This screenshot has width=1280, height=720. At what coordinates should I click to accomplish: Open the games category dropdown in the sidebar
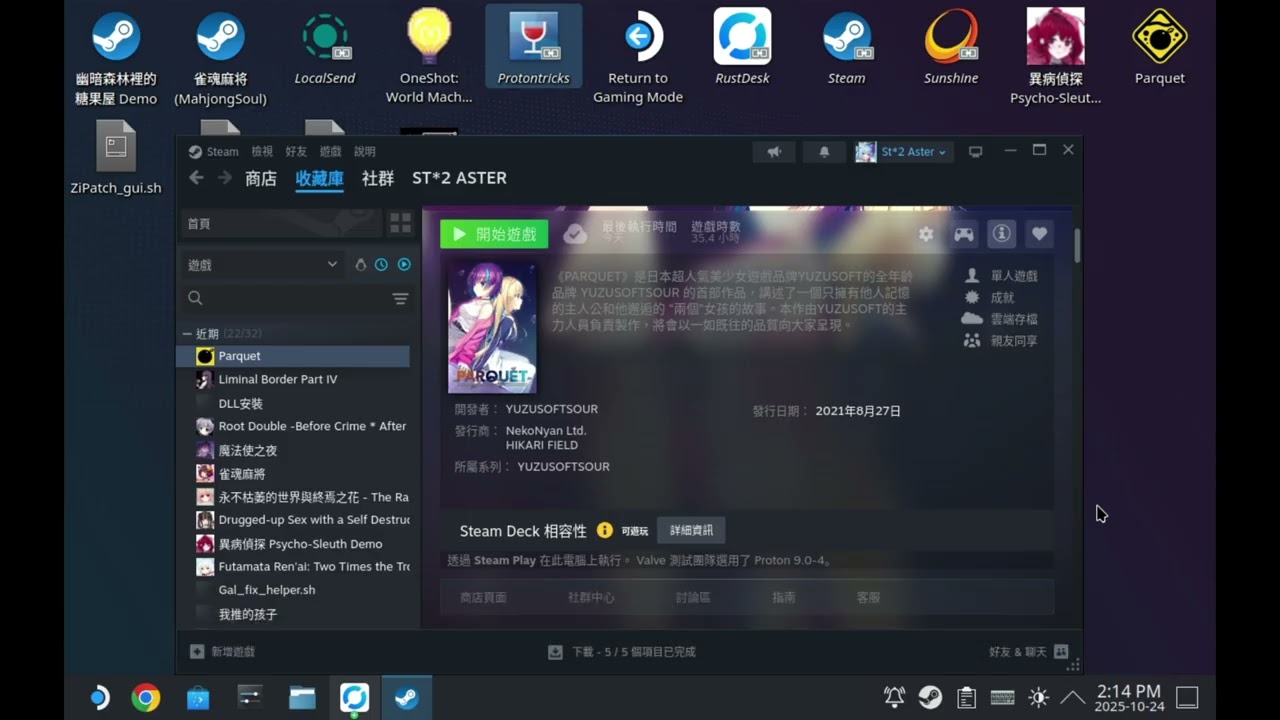point(263,264)
